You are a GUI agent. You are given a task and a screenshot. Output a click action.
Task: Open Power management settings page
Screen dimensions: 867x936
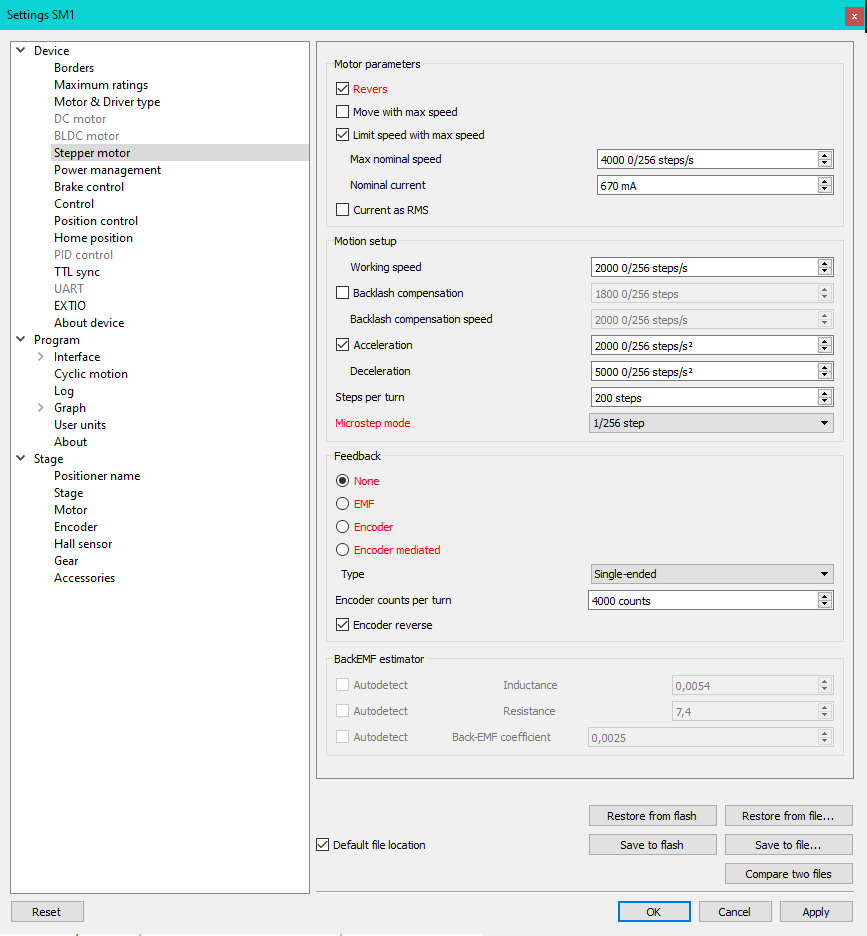point(107,170)
